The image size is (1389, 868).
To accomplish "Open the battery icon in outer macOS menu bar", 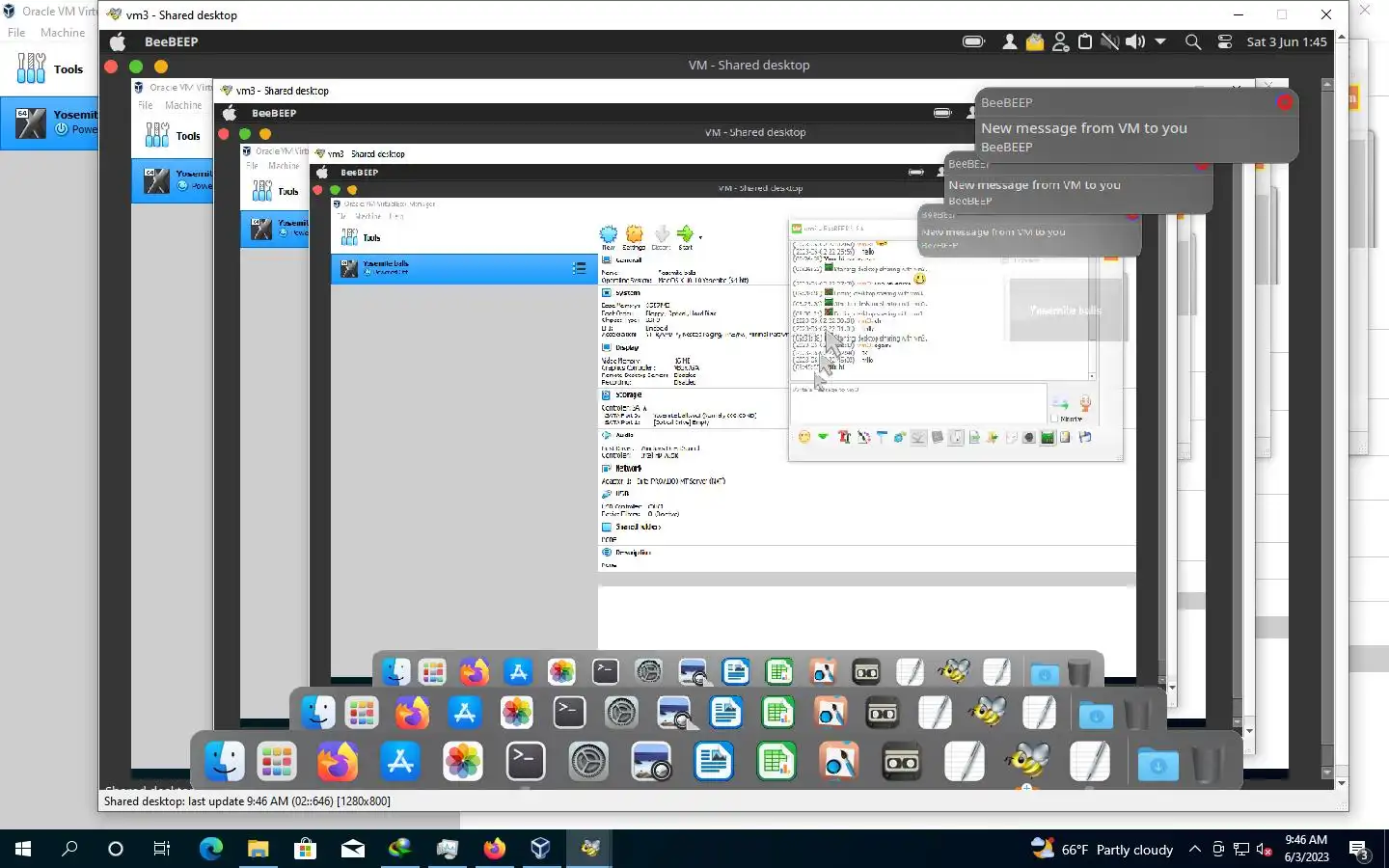I will [973, 41].
